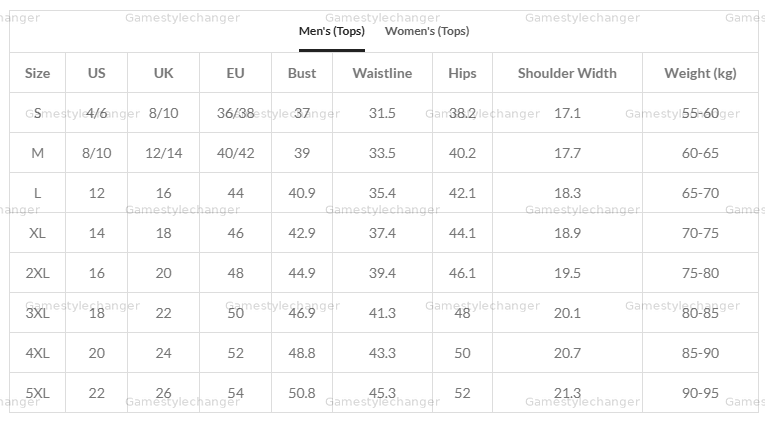
Task: Select the Shoulder Width column header
Action: click(x=567, y=73)
